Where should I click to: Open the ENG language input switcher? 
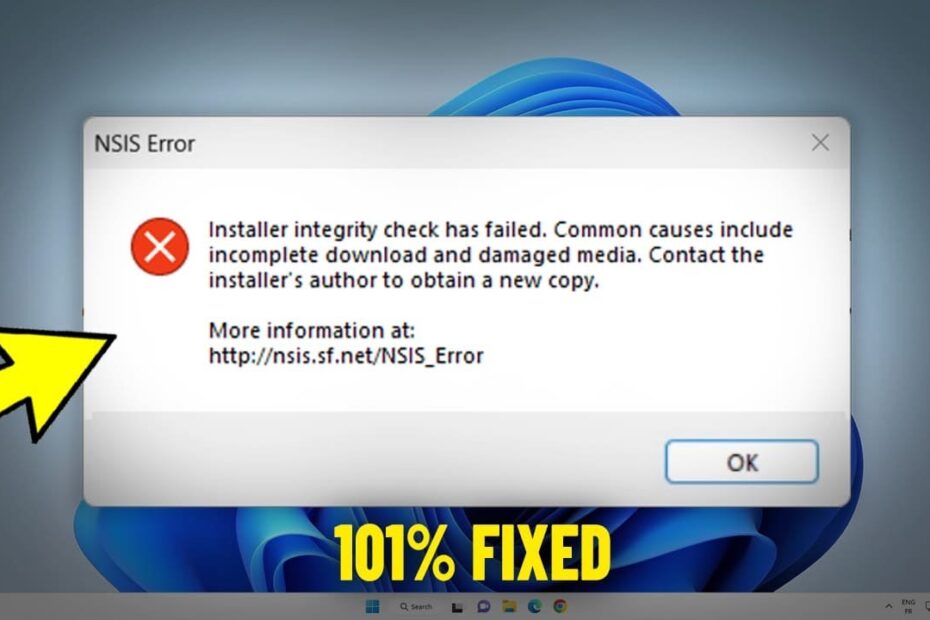[x=908, y=606]
